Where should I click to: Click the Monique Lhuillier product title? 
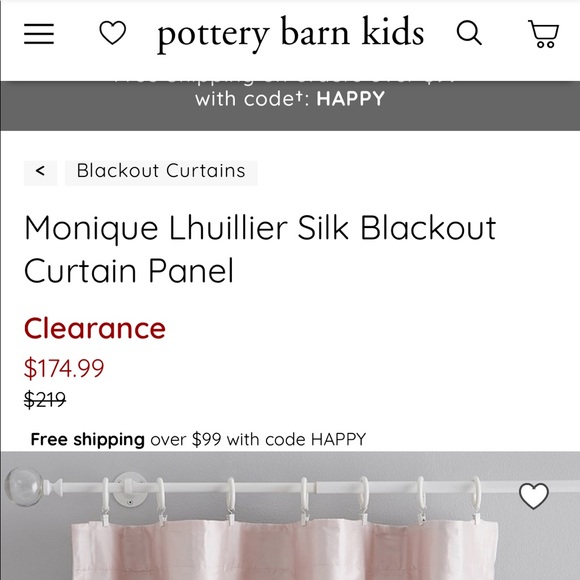260,249
